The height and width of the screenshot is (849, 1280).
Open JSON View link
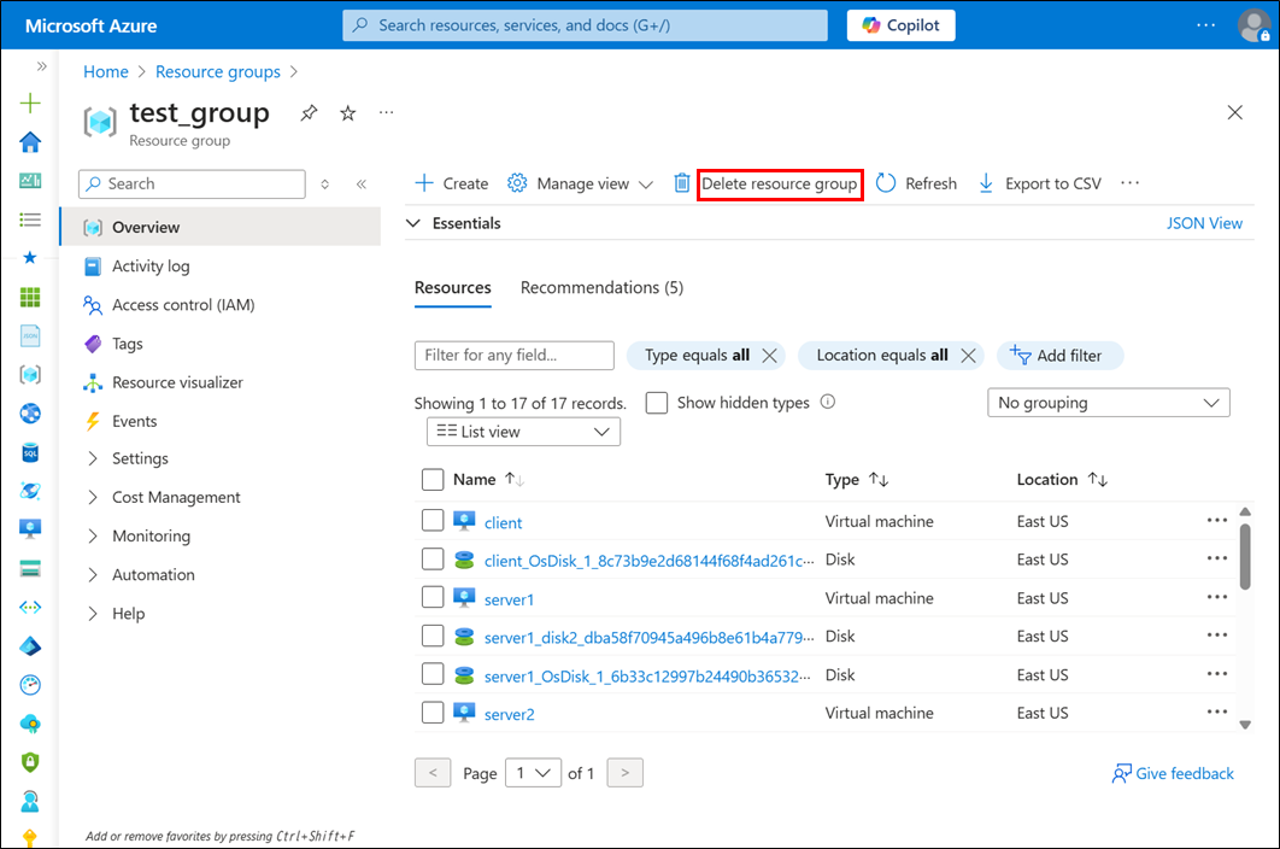[x=1204, y=223]
